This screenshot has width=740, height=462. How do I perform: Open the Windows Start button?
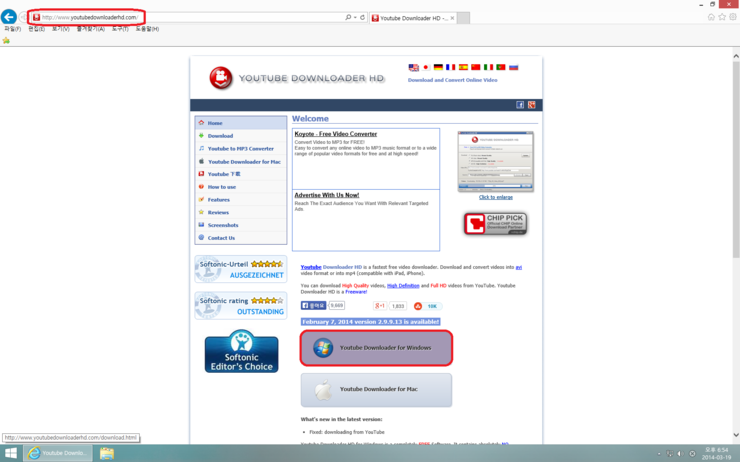tap(10, 454)
